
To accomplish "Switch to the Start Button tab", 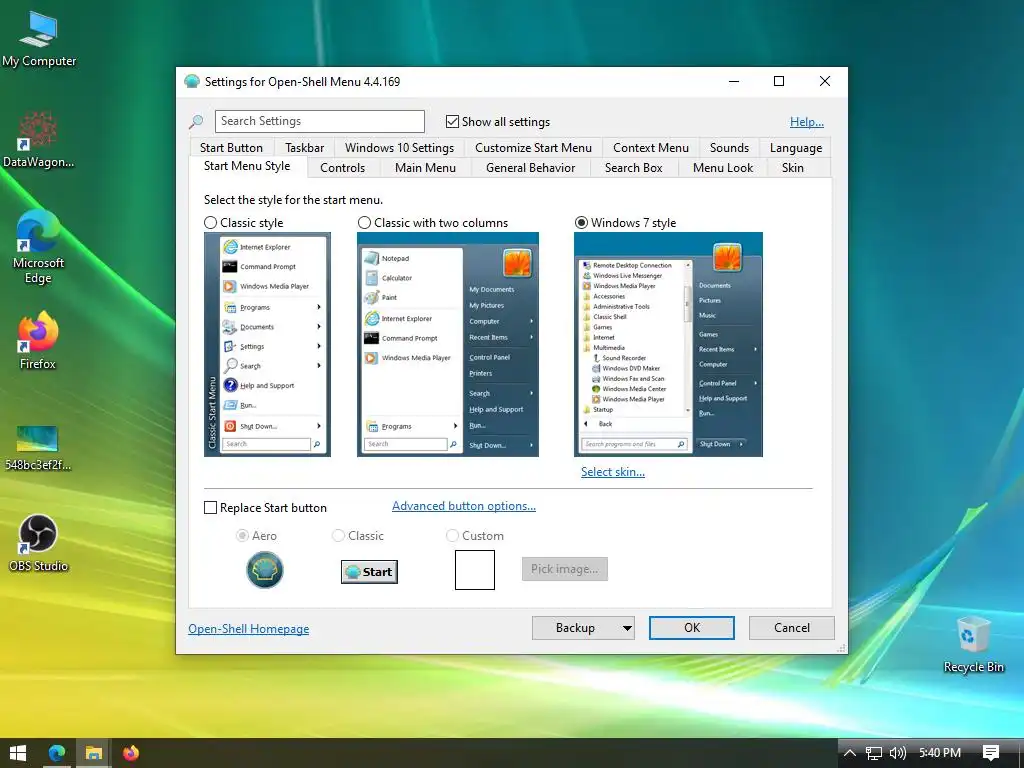I will click(231, 148).
